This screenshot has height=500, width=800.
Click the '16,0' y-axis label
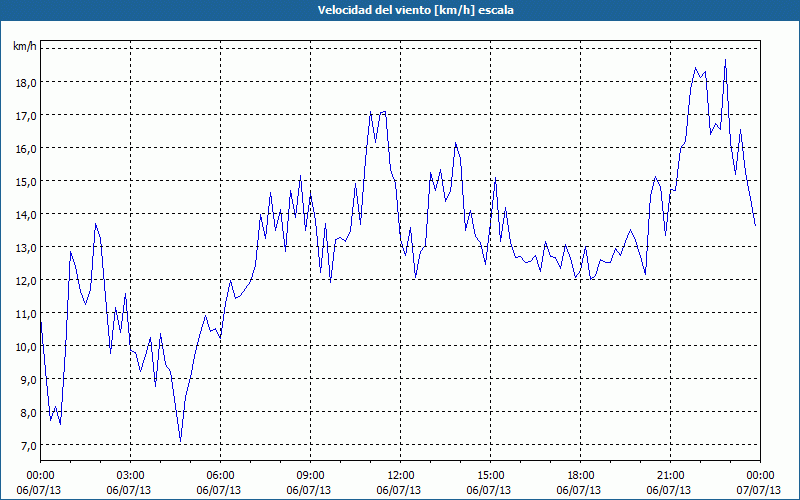pos(27,149)
